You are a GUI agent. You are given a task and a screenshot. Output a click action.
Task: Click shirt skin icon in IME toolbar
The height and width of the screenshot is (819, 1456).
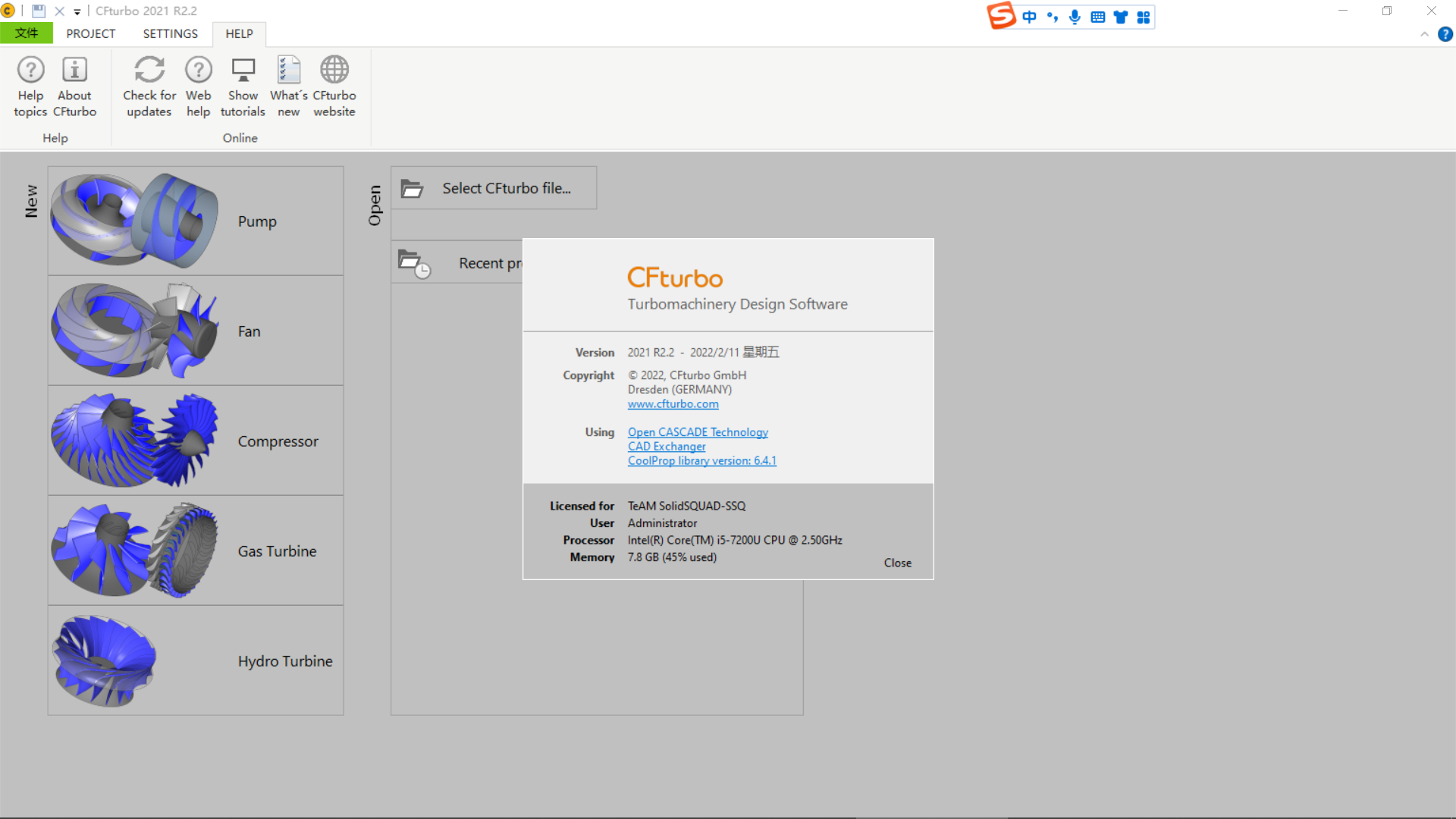pos(1120,17)
